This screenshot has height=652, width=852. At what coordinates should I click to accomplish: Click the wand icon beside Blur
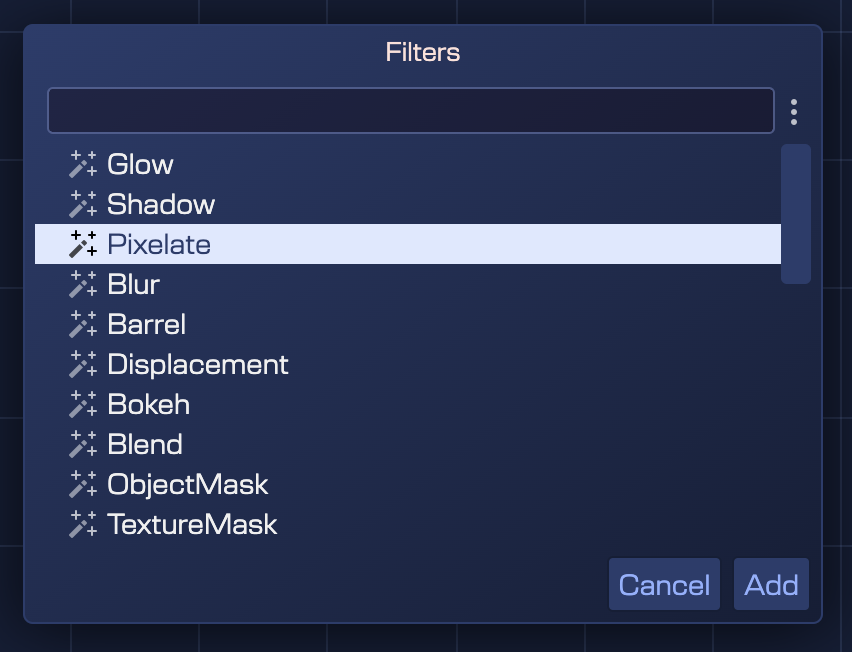pos(82,284)
